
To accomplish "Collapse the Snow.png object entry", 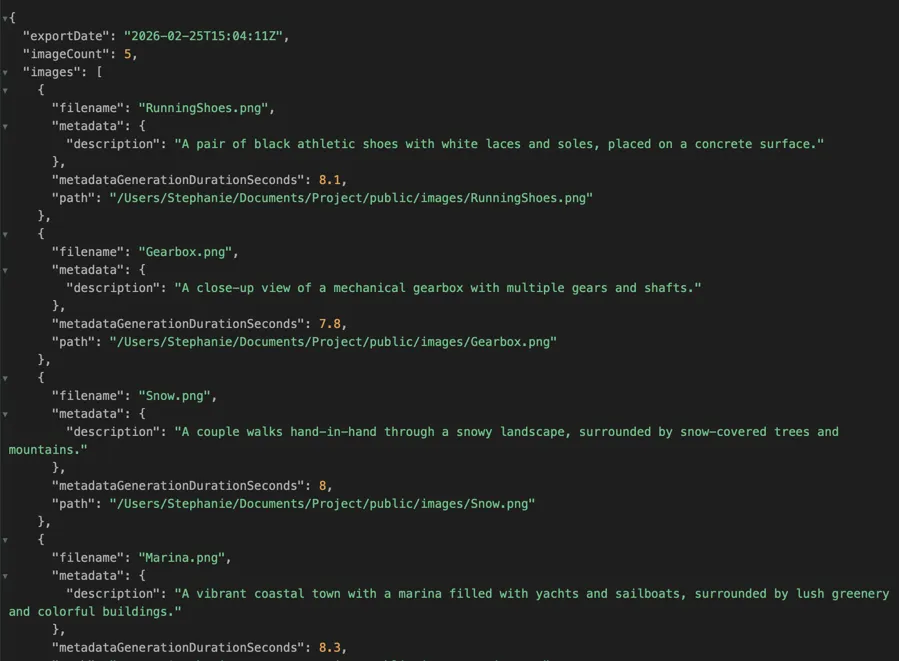I will coord(22,377).
